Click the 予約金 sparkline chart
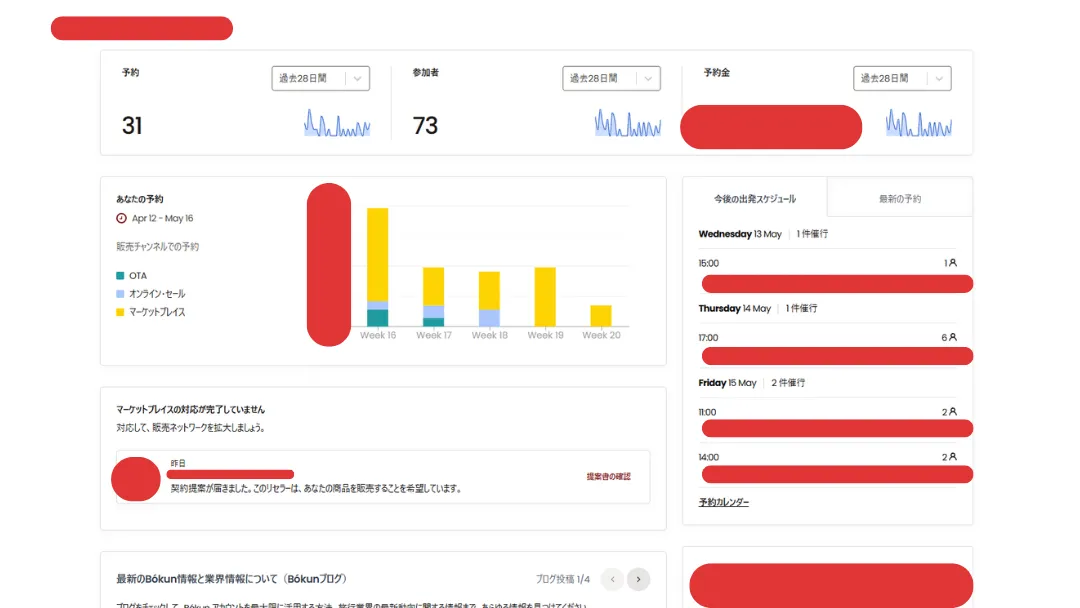The image size is (1080, 608). point(918,123)
